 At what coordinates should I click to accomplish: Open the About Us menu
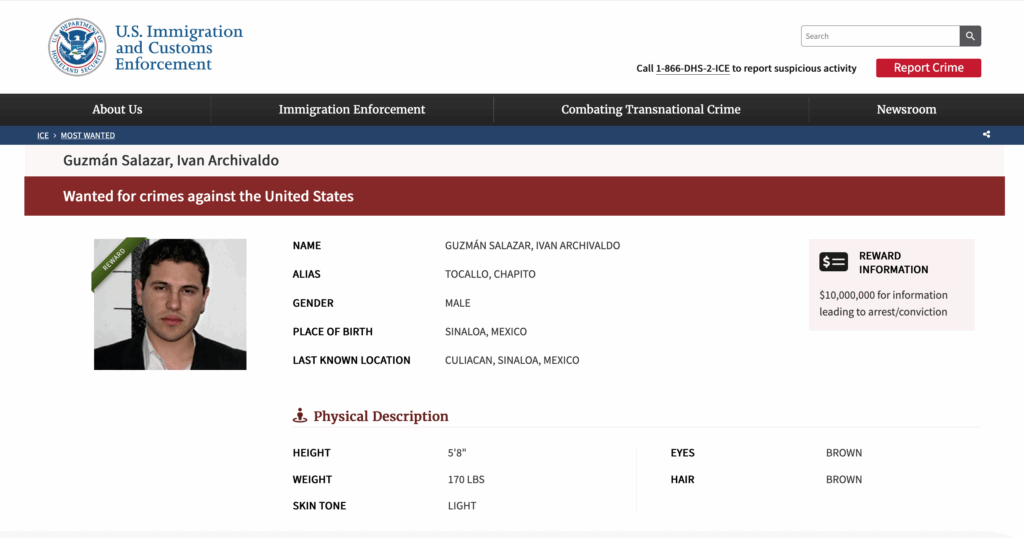pos(117,109)
